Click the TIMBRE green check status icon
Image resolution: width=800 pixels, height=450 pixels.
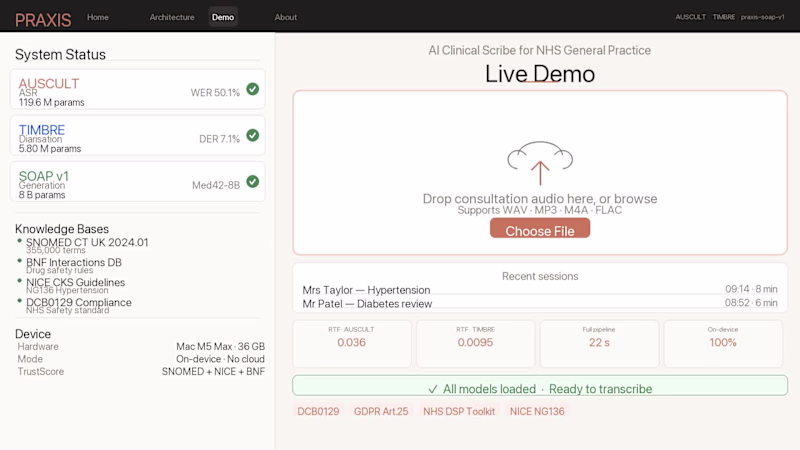253,135
